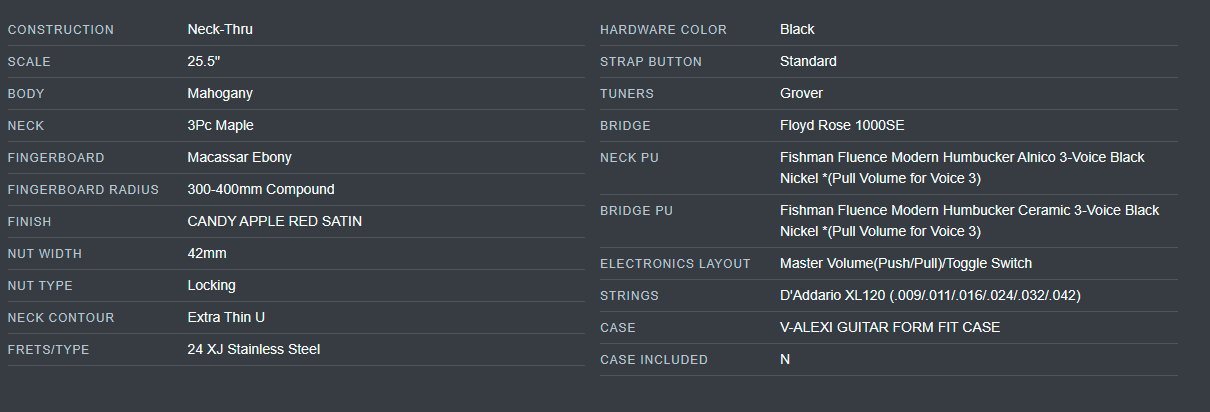
Task: Select V-ALEXI GUITAR FORM FIT CASE text
Action: (890, 327)
